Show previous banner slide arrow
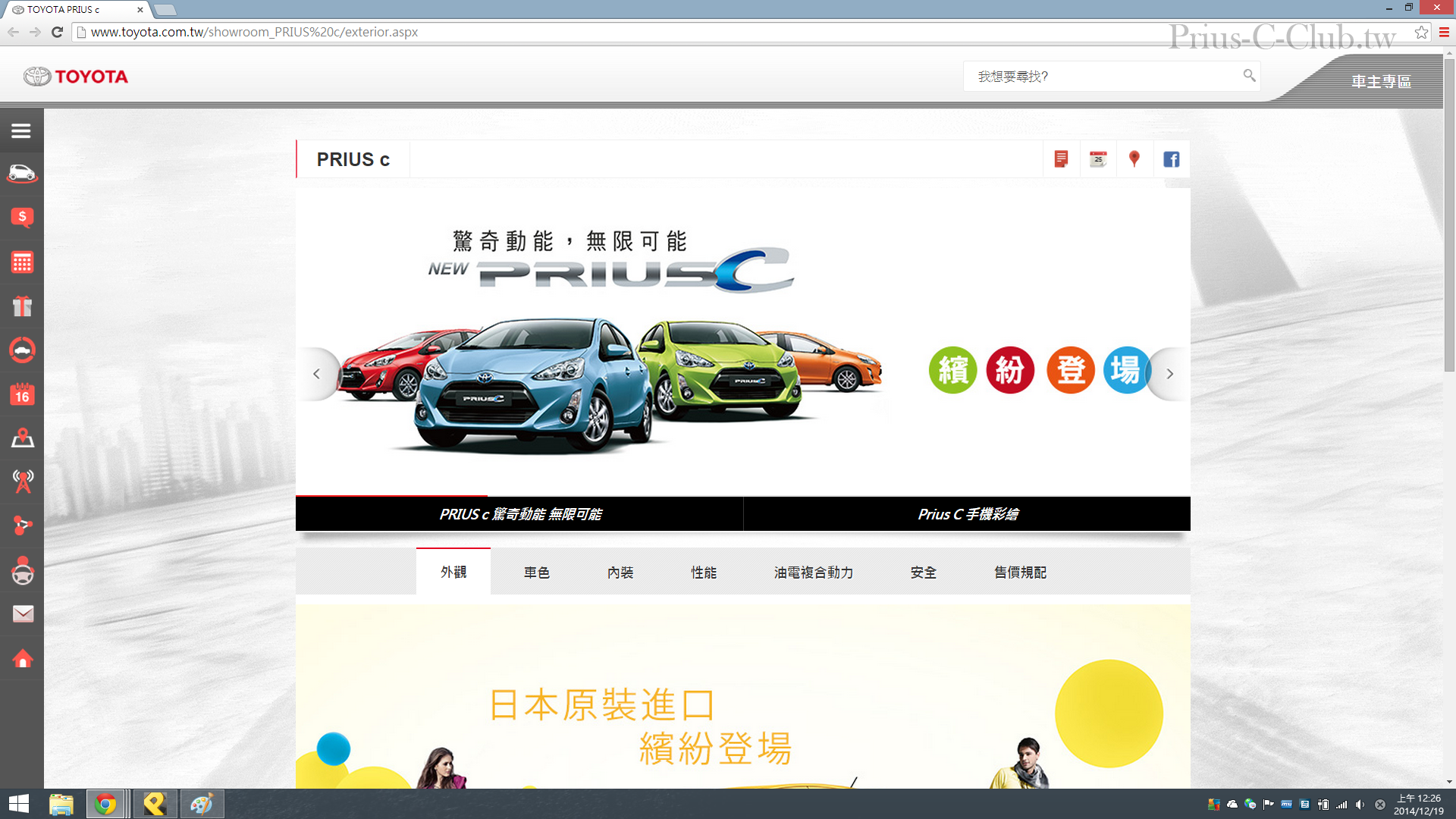1456x819 pixels. (317, 374)
